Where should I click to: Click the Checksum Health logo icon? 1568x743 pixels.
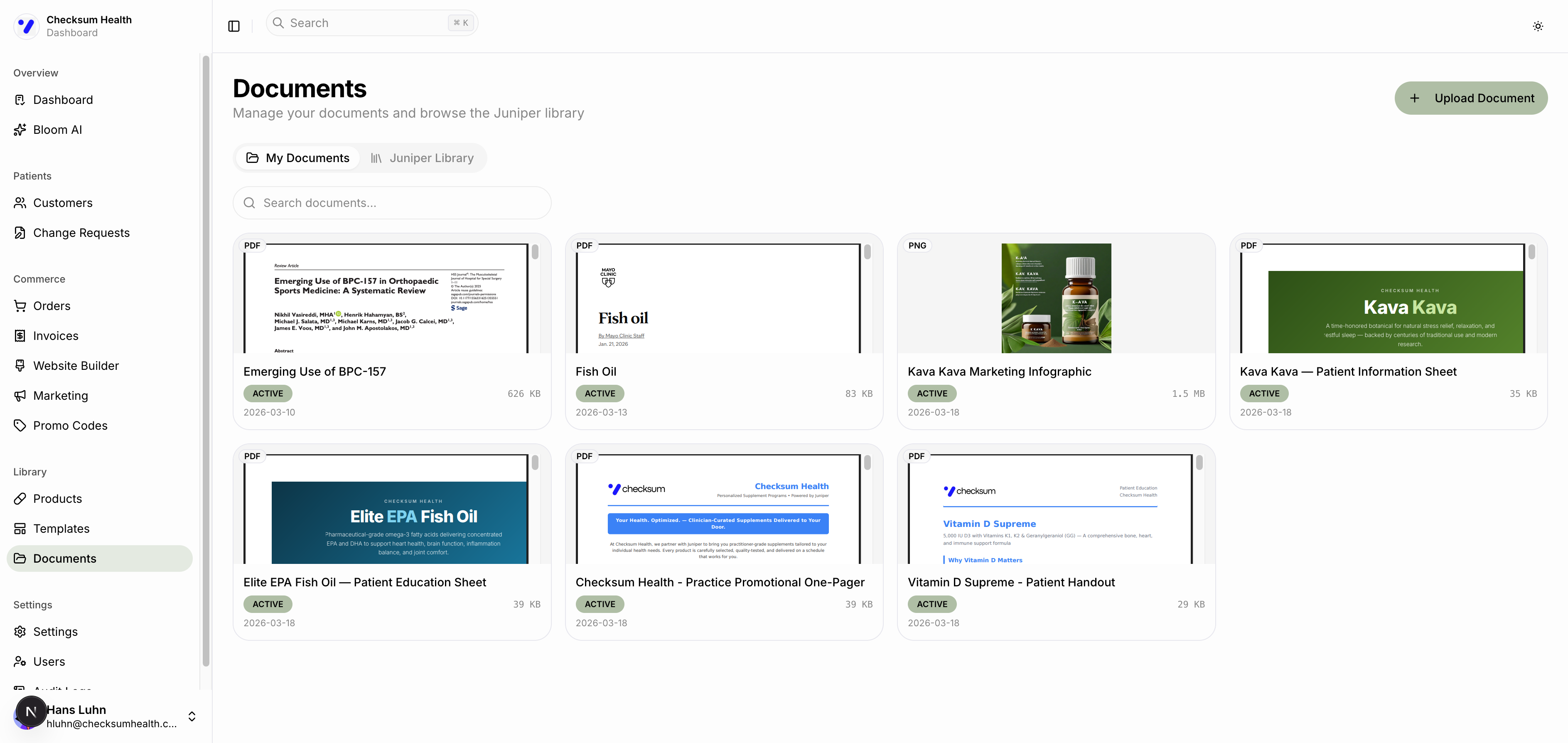[x=26, y=26]
